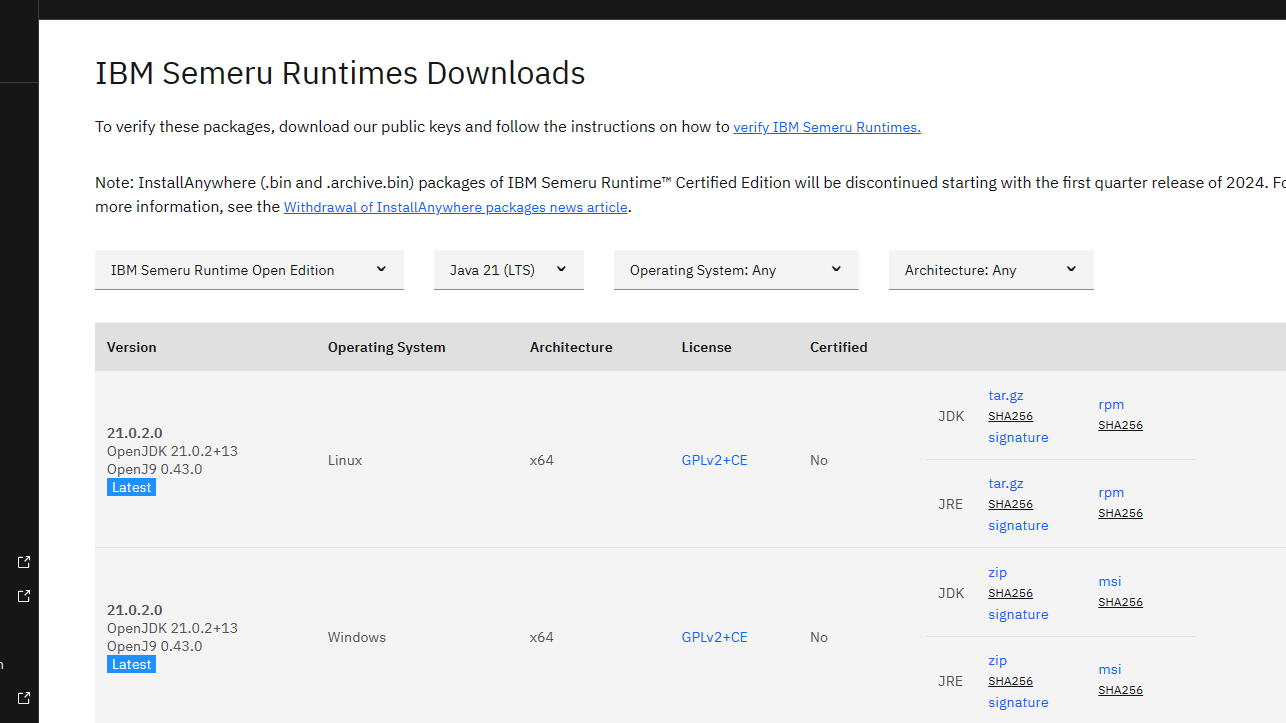Open the bottom external-link icon in the dark sidebar

click(x=24, y=698)
